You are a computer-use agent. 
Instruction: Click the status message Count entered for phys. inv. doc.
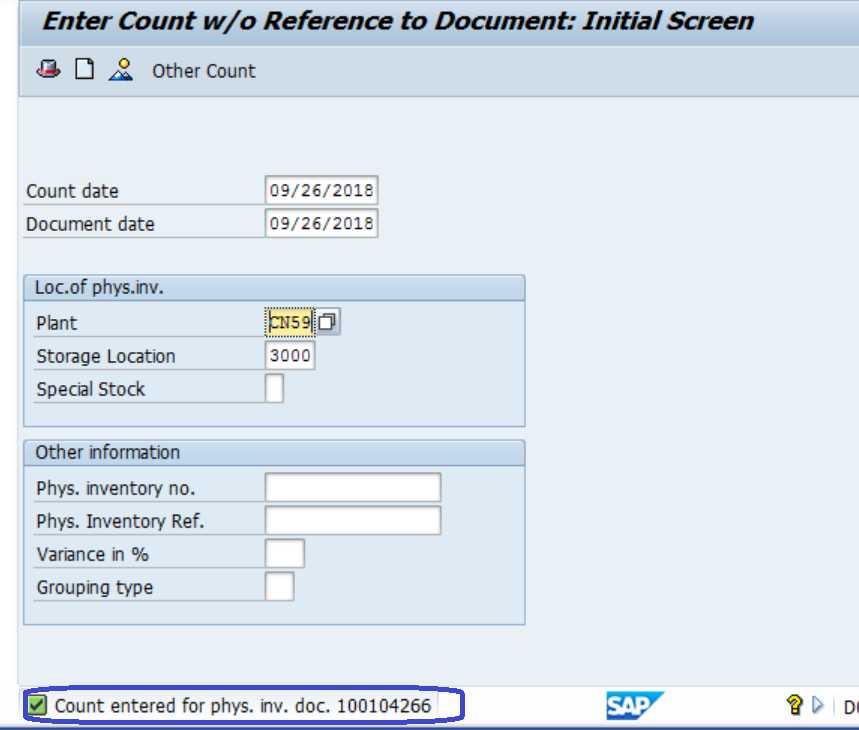pyautogui.click(x=243, y=705)
